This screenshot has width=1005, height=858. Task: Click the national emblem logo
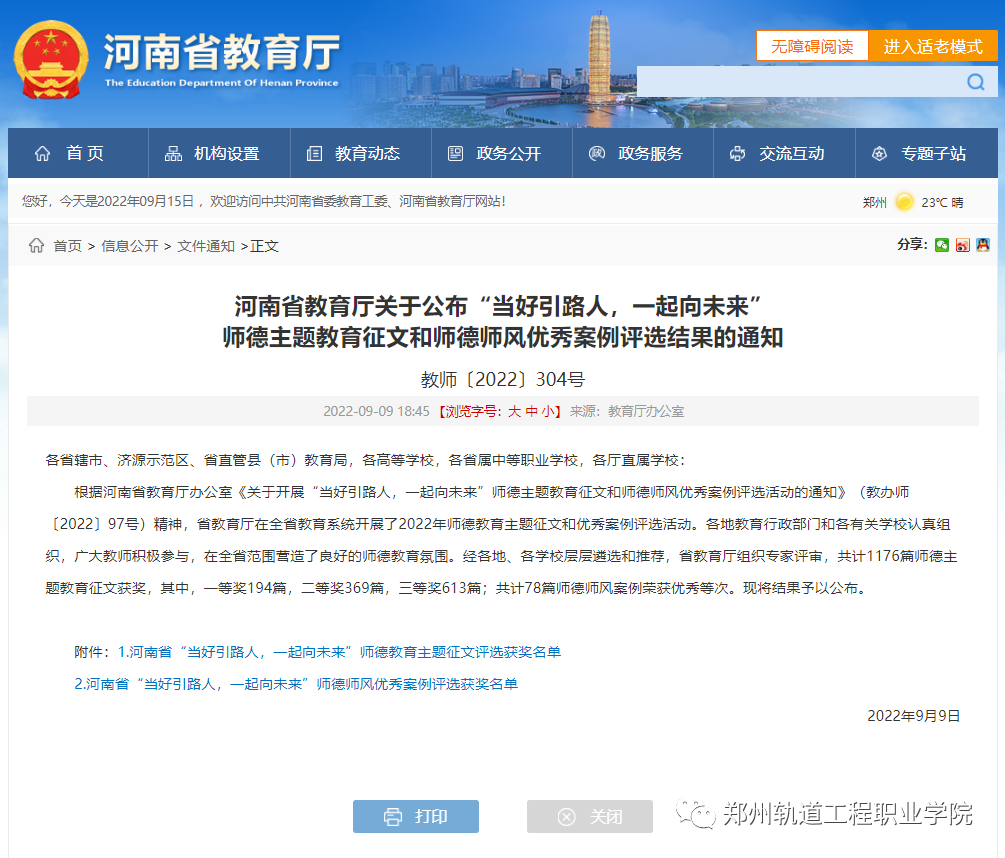(x=51, y=60)
